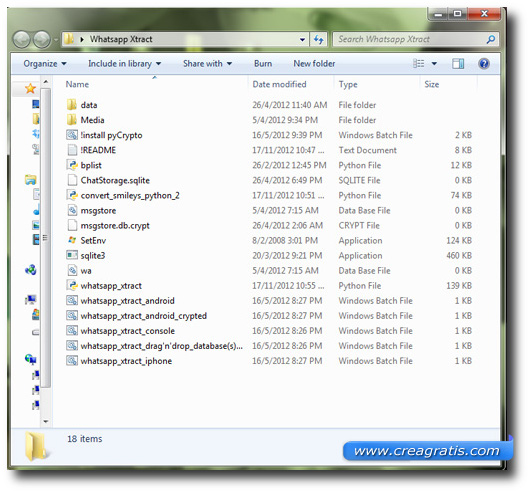
Task: Click the 26/4/2012 11:40 AM date
Action: tap(290, 105)
